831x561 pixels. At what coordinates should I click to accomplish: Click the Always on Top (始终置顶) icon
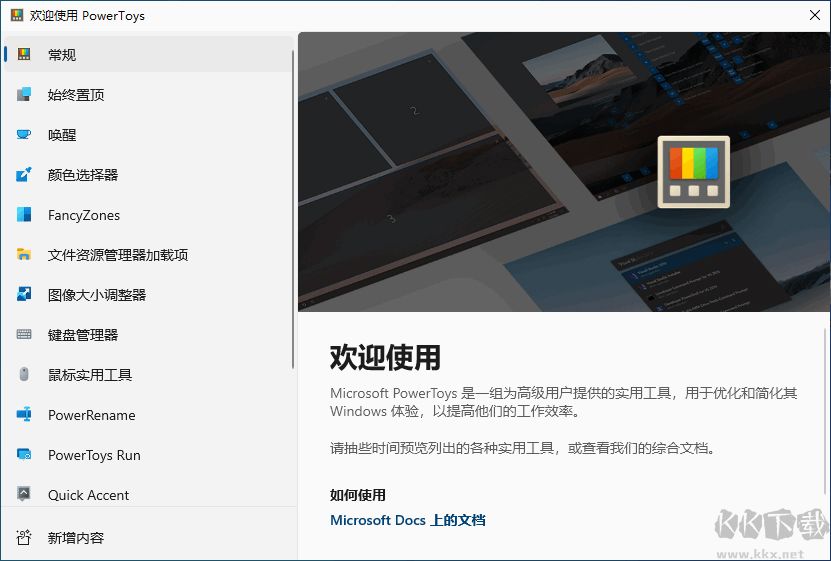(24, 95)
